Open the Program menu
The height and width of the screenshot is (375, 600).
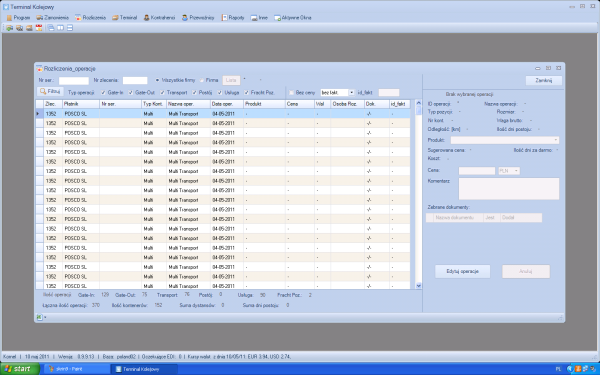point(18,18)
